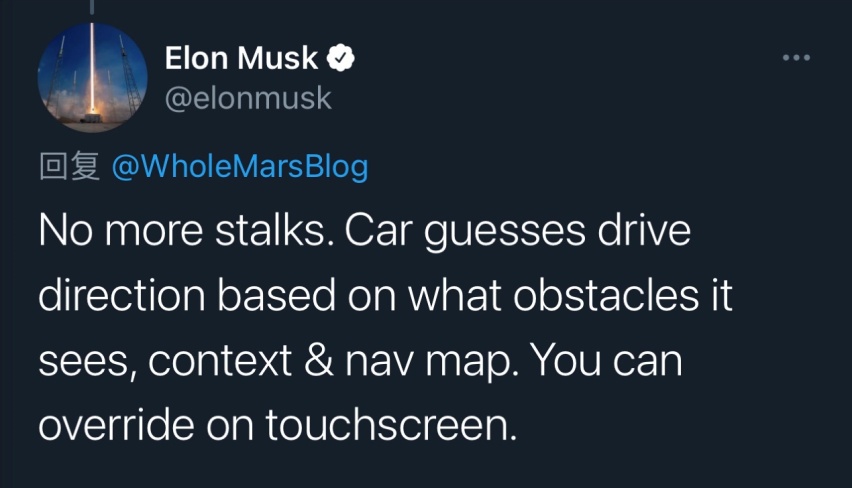The height and width of the screenshot is (488, 852).
Task: Click the word obstacles in the tweet
Action: pos(606,296)
